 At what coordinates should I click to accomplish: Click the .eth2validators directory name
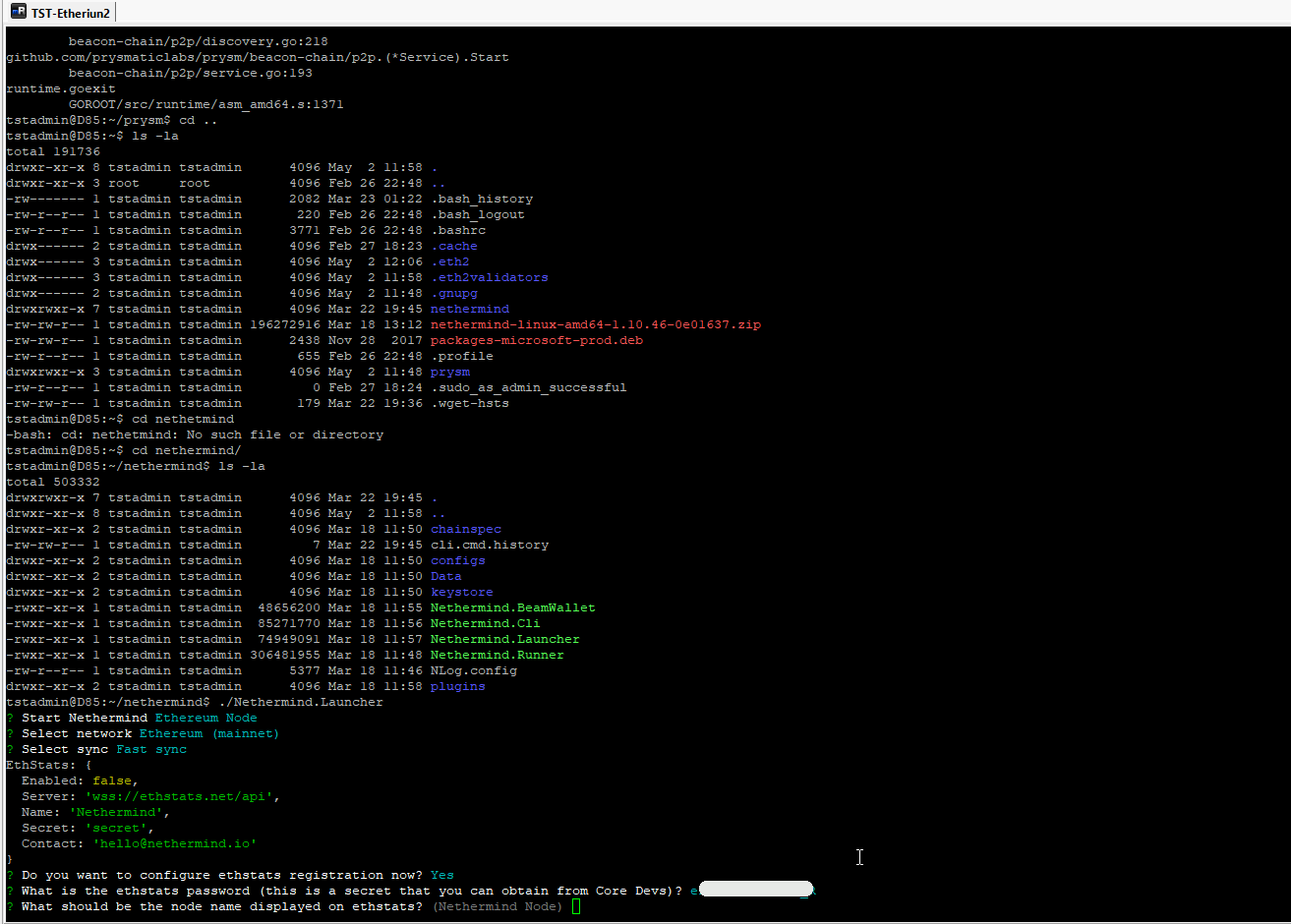(x=490, y=277)
